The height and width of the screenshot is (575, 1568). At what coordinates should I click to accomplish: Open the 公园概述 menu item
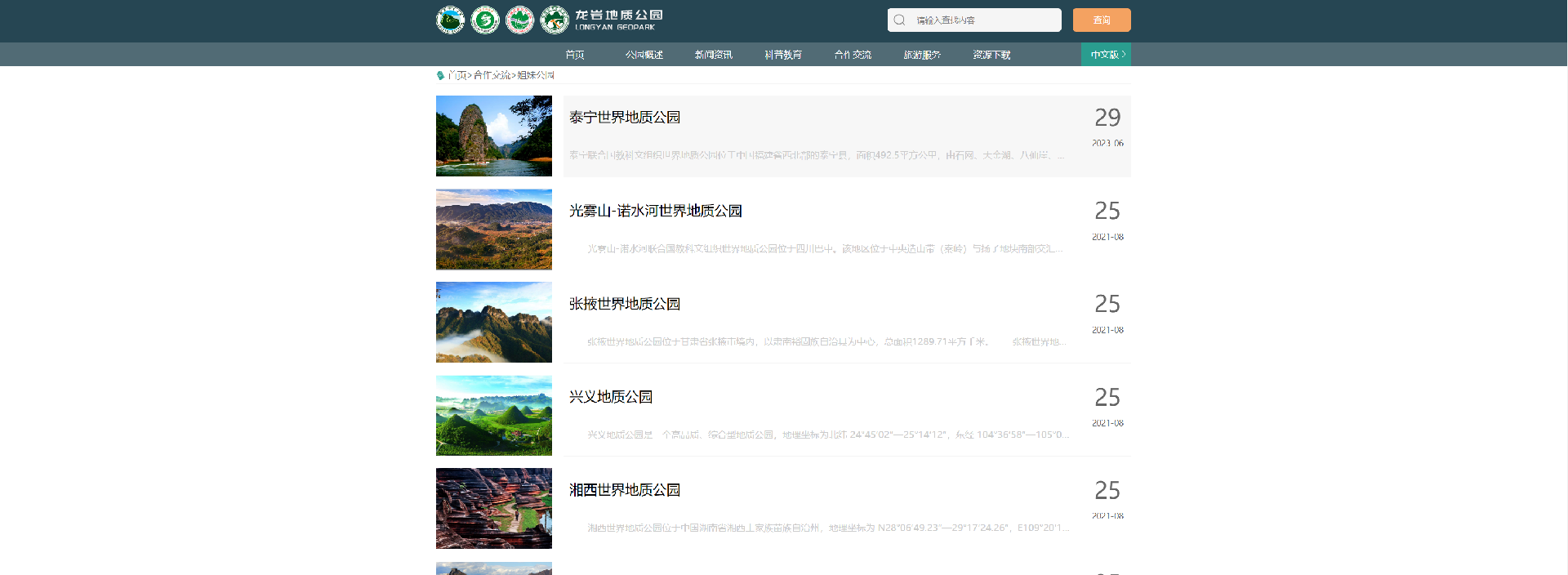[x=644, y=55]
